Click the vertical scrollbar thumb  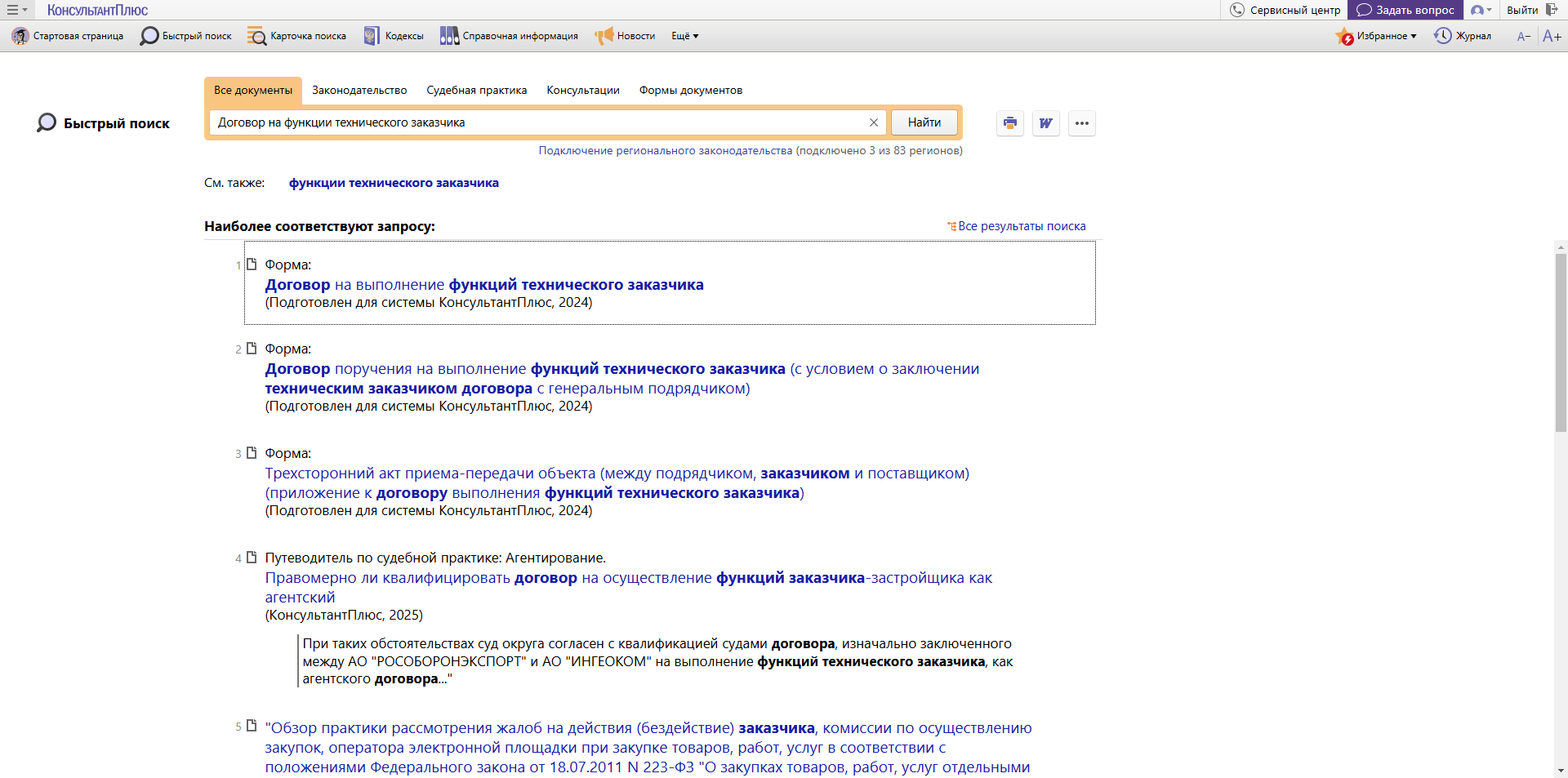(1561, 343)
